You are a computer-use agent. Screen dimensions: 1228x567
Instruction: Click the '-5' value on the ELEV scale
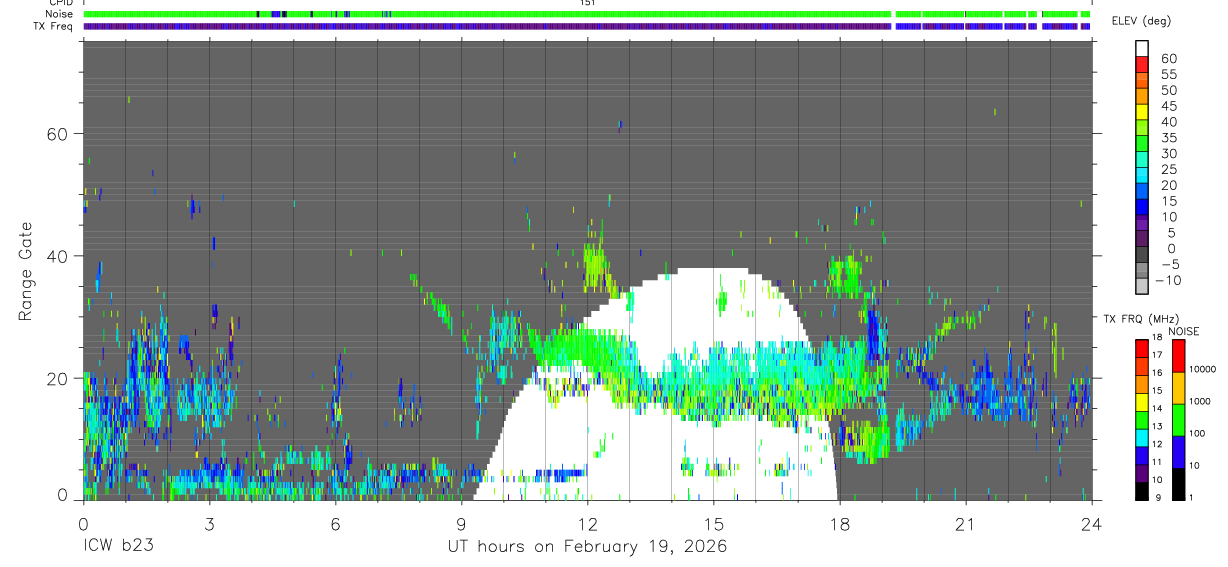pyautogui.click(x=1168, y=265)
